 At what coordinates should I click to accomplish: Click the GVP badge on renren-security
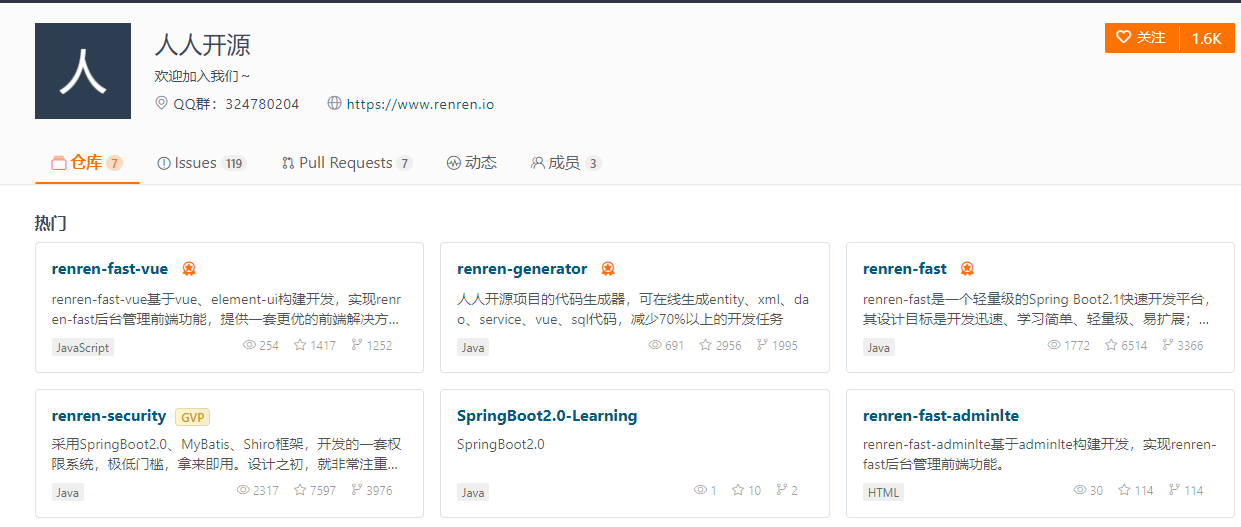click(x=192, y=417)
